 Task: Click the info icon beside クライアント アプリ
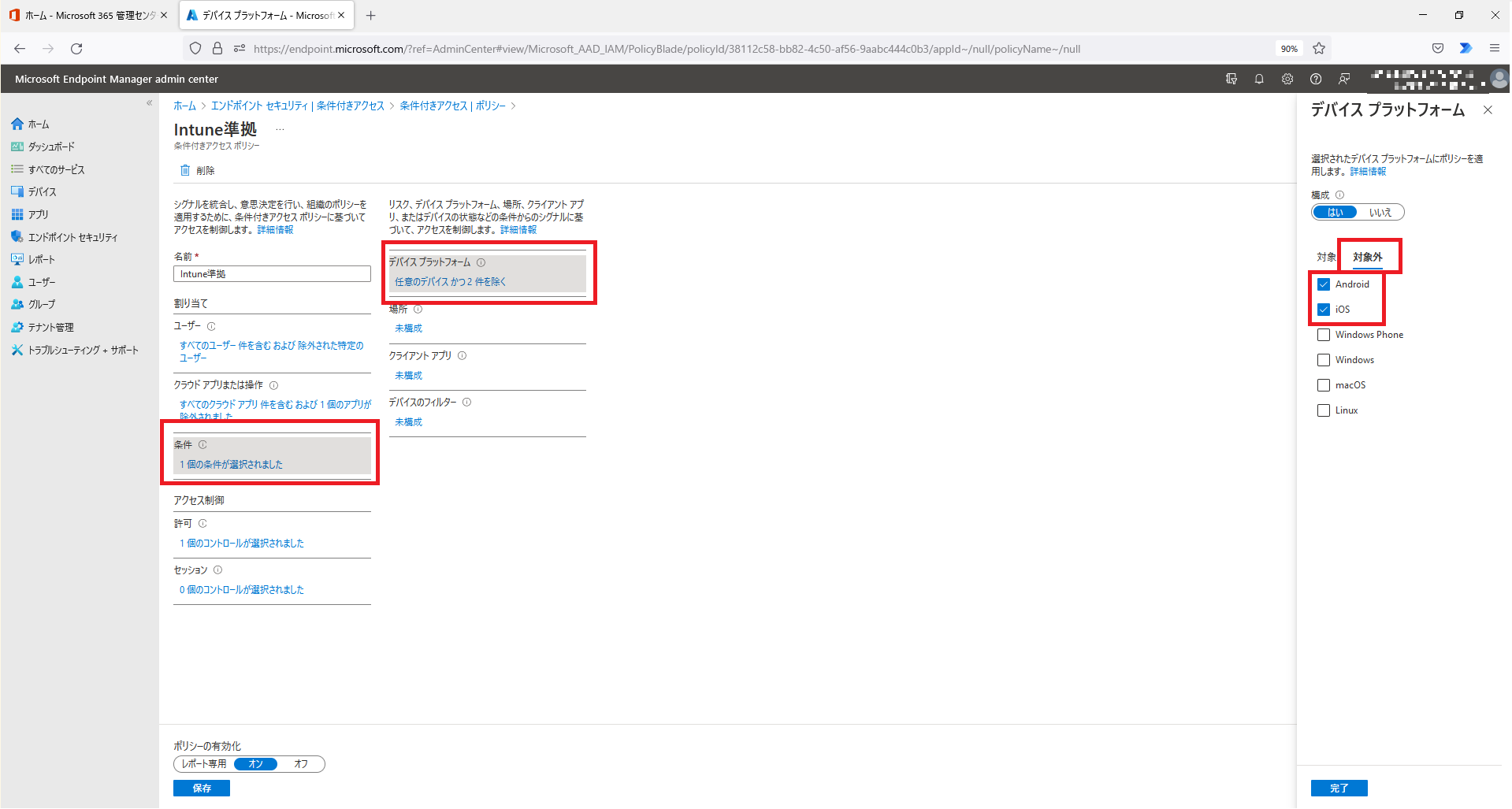462,356
